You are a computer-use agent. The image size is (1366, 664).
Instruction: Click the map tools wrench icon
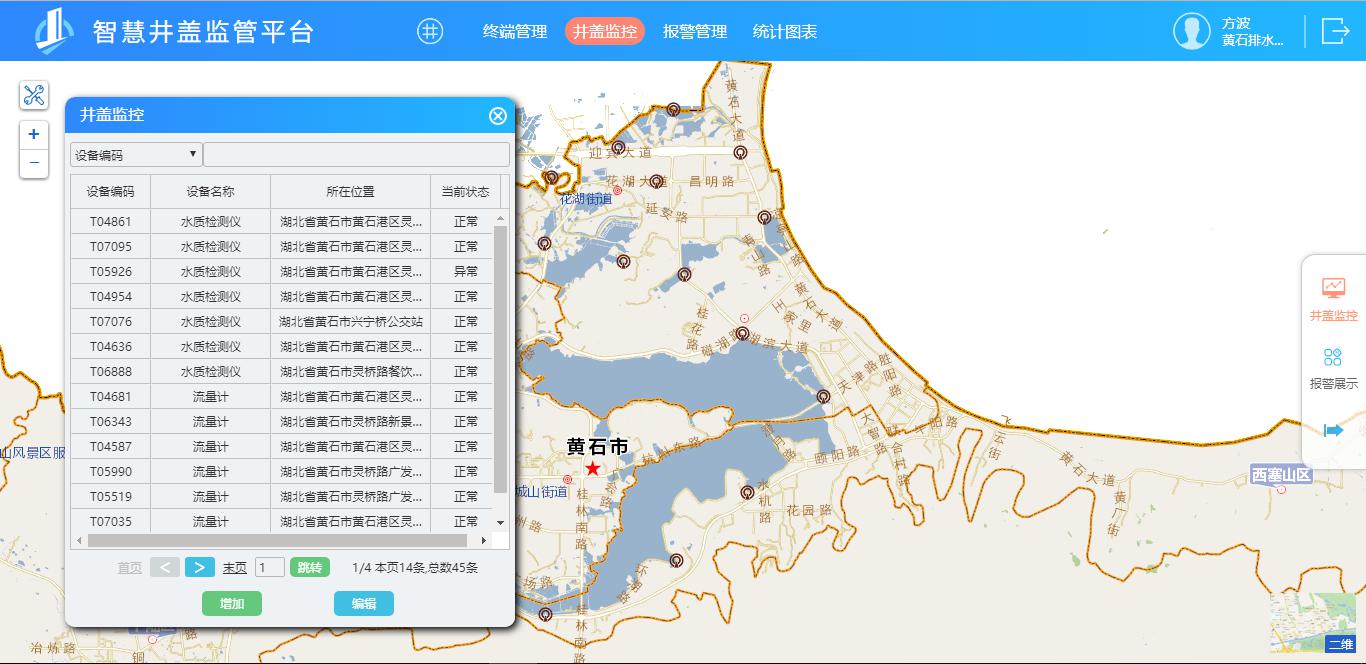click(34, 95)
